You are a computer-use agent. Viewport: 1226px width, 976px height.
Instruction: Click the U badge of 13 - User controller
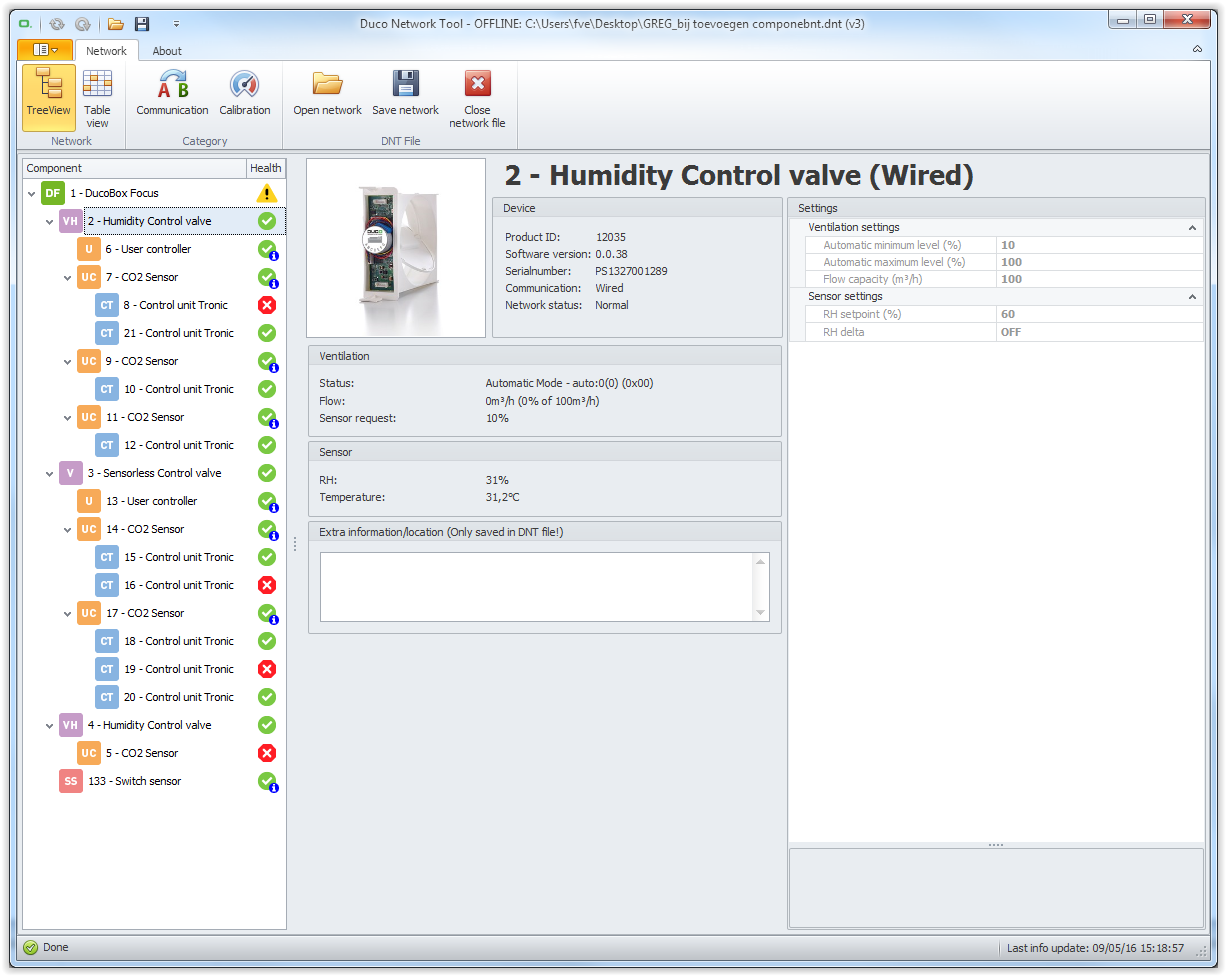click(x=88, y=501)
